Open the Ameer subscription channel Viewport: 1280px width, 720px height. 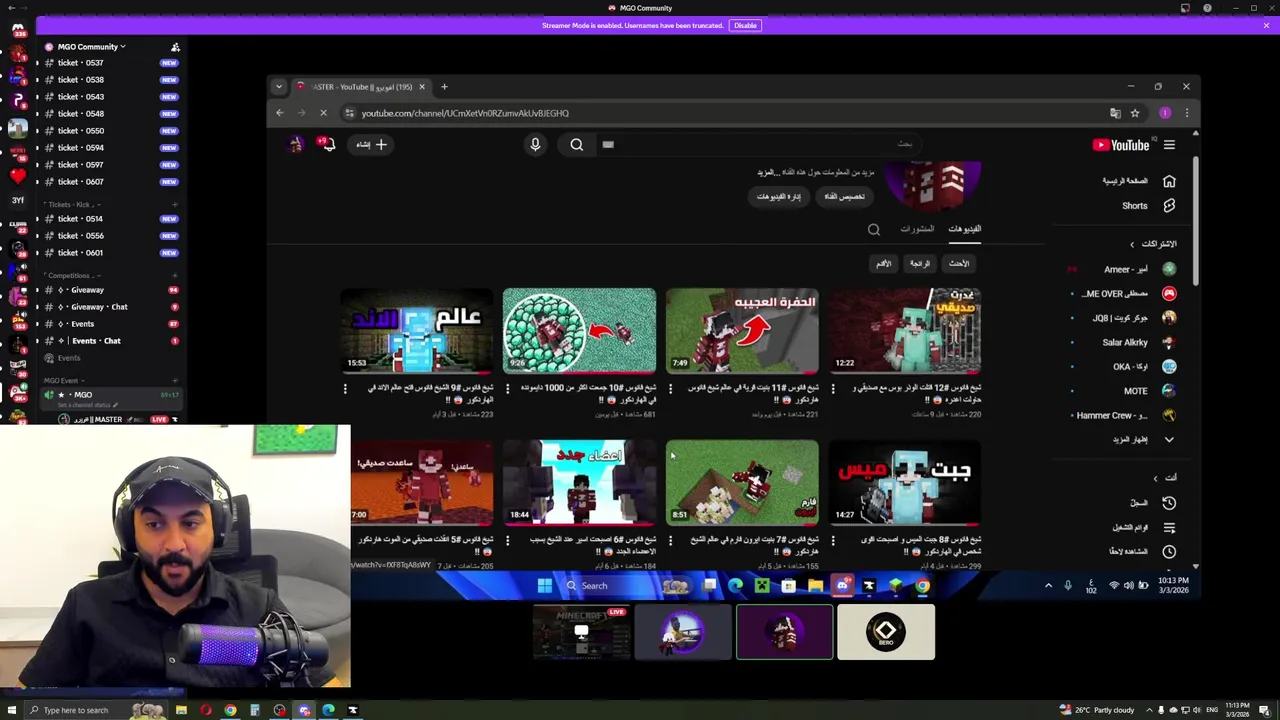tap(1140, 269)
